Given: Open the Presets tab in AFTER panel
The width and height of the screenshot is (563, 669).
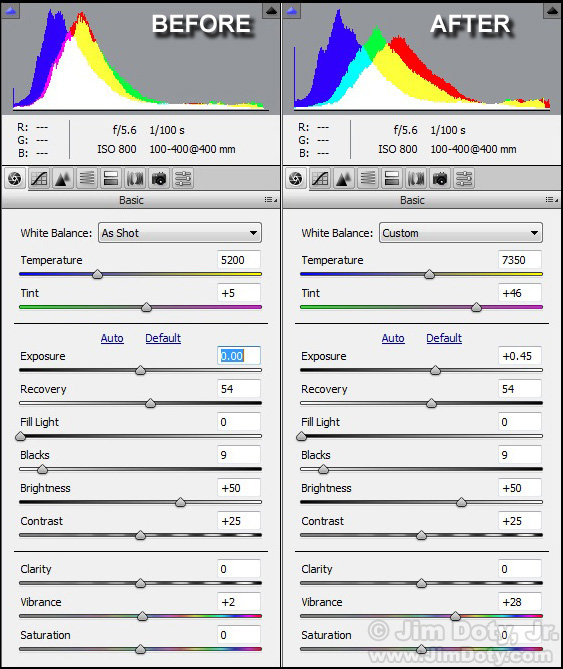Looking at the screenshot, I should click(464, 178).
